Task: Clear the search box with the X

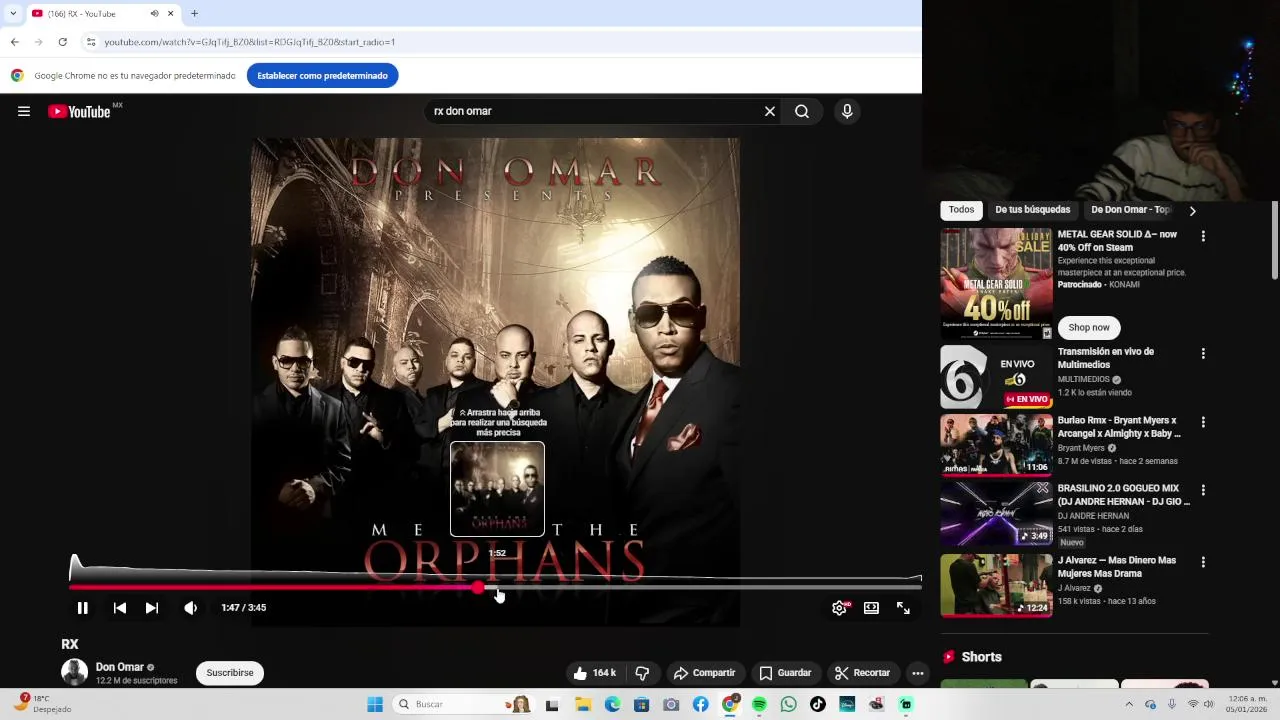Action: click(x=770, y=111)
